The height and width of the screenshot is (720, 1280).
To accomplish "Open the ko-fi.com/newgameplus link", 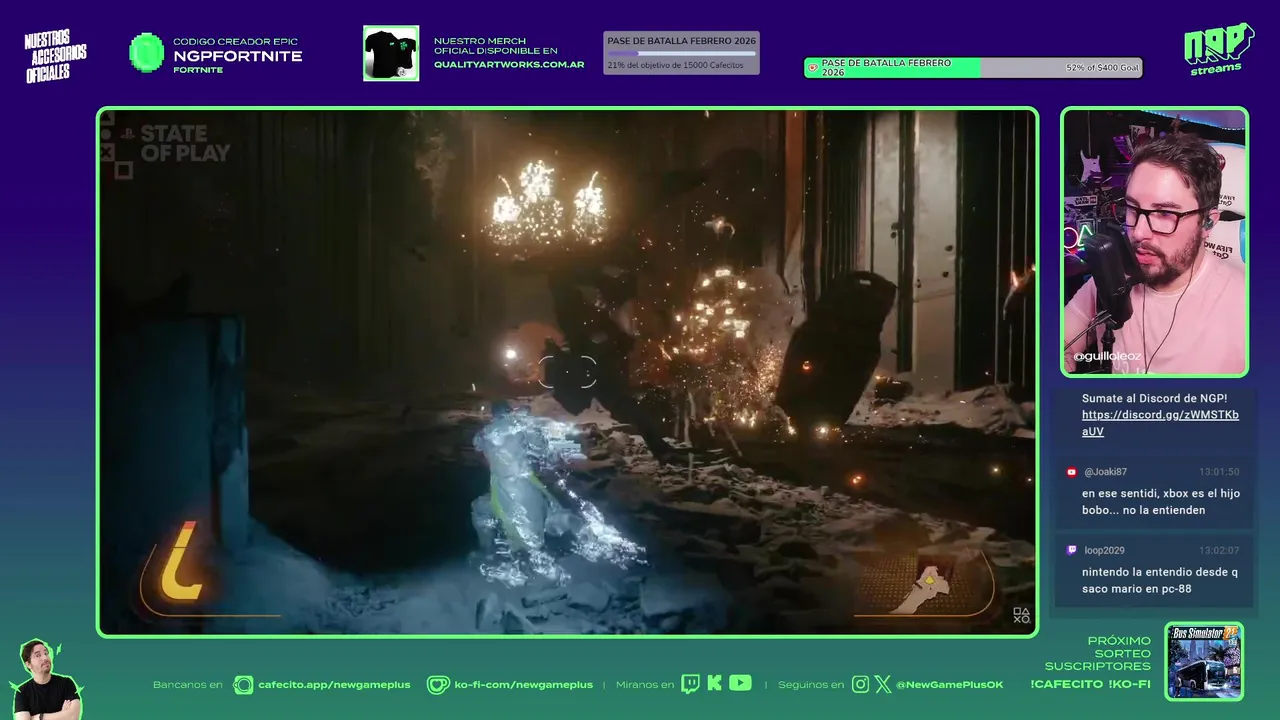I will (523, 685).
